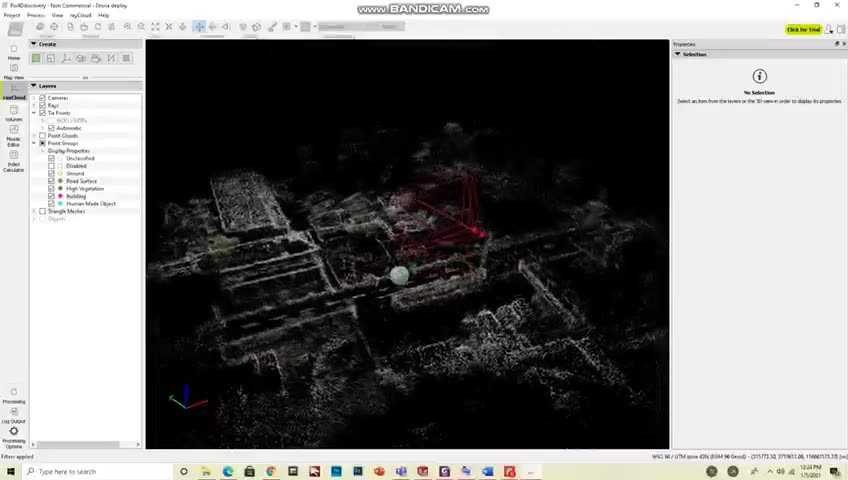Select the Human Made Object point group

click(x=91, y=204)
